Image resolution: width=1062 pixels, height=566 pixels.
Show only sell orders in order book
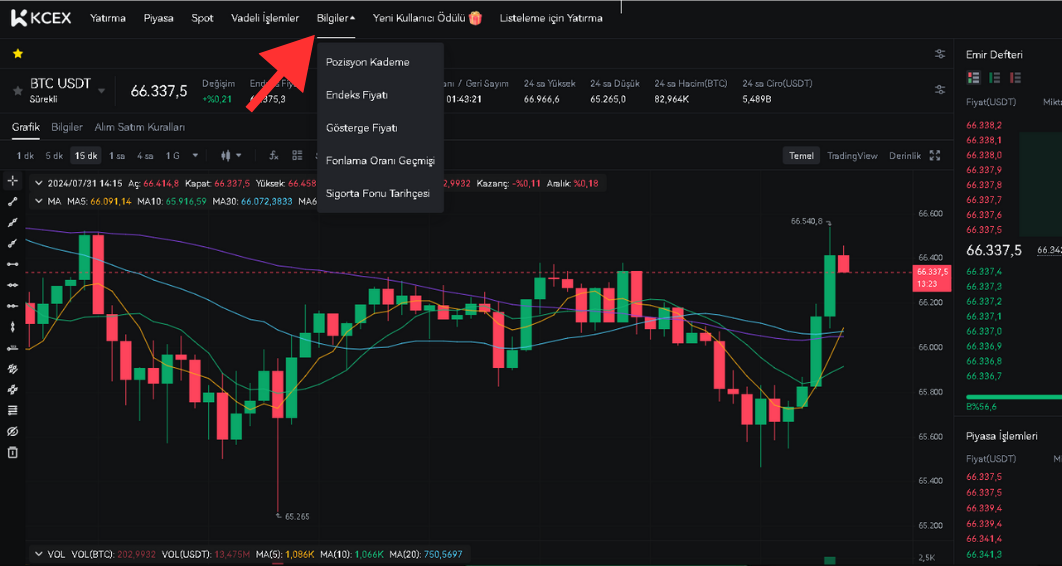(1014, 78)
